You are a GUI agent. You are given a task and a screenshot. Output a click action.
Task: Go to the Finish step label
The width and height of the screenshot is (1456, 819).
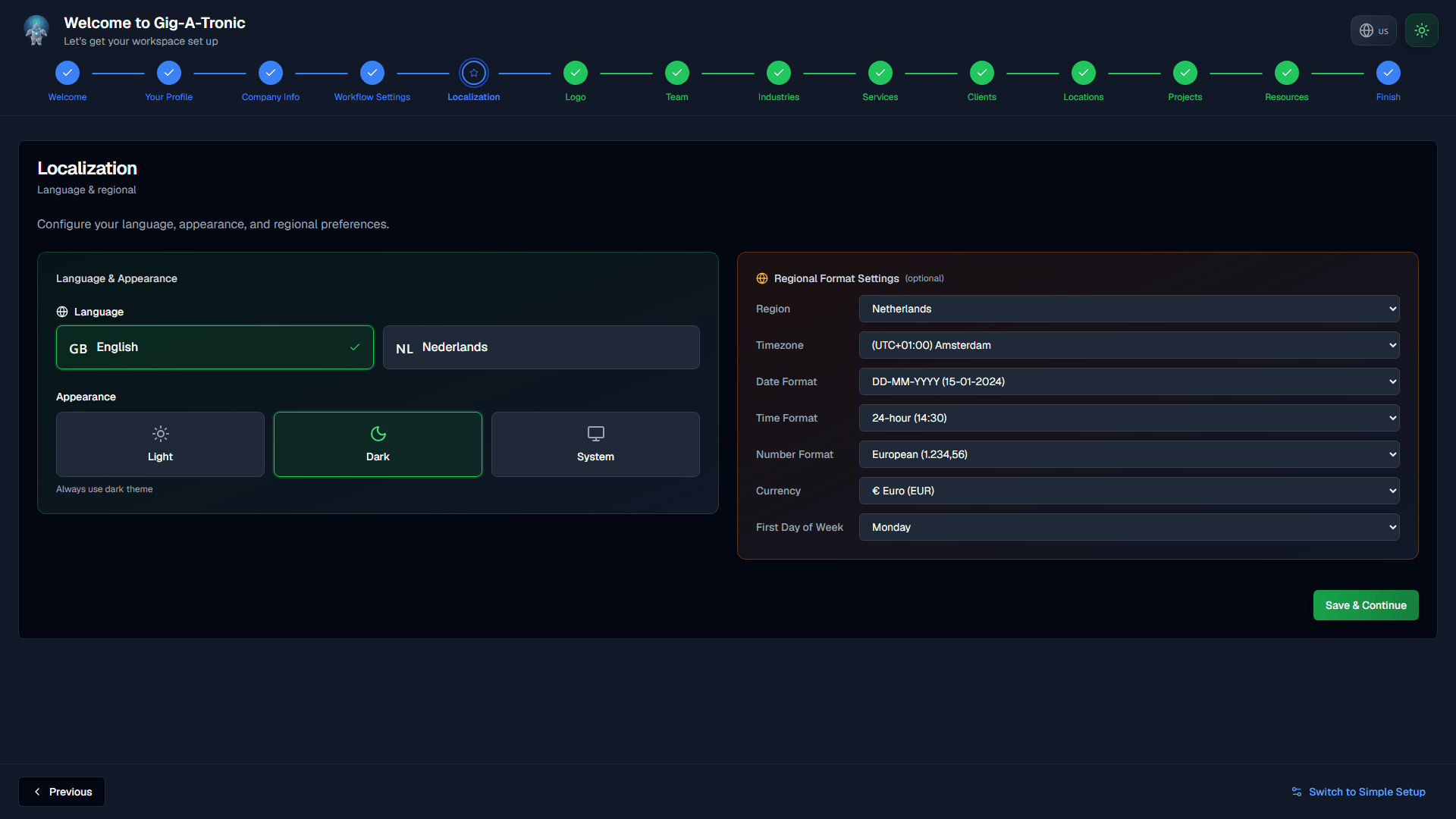click(x=1389, y=97)
